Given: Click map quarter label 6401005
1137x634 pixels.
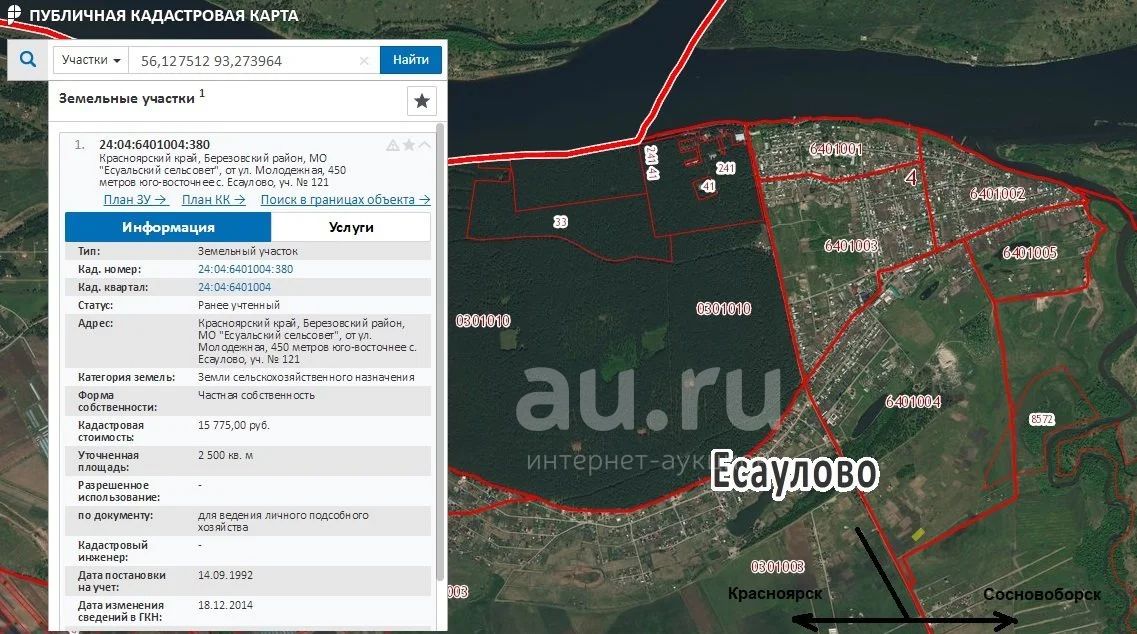Looking at the screenshot, I should pos(1030,253).
